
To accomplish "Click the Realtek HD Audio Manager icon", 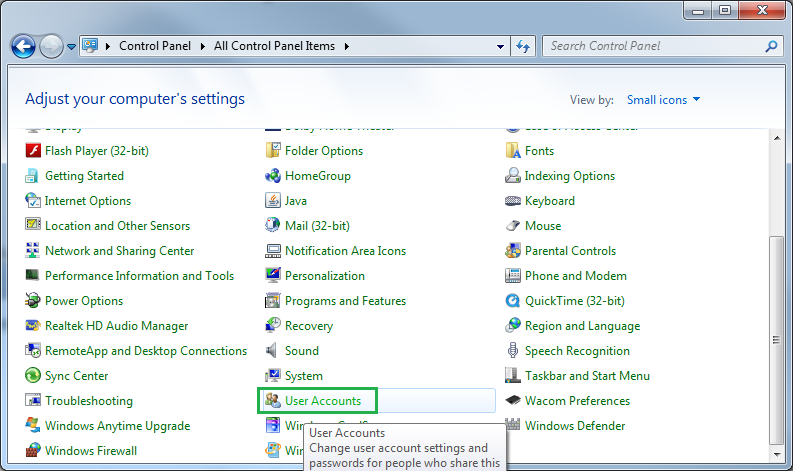I will pos(33,326).
